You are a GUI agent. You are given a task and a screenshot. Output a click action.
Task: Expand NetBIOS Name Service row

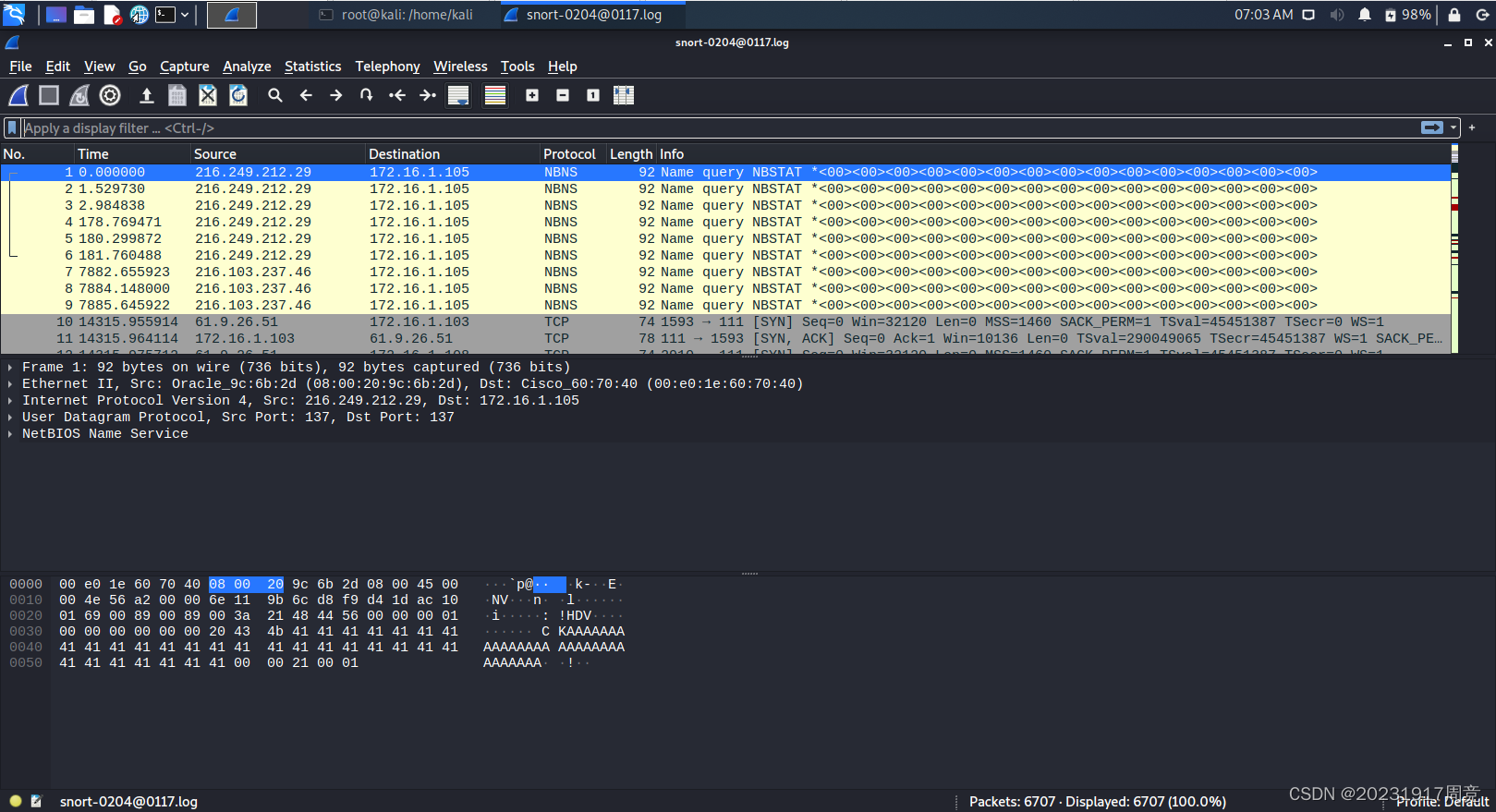click(10, 433)
